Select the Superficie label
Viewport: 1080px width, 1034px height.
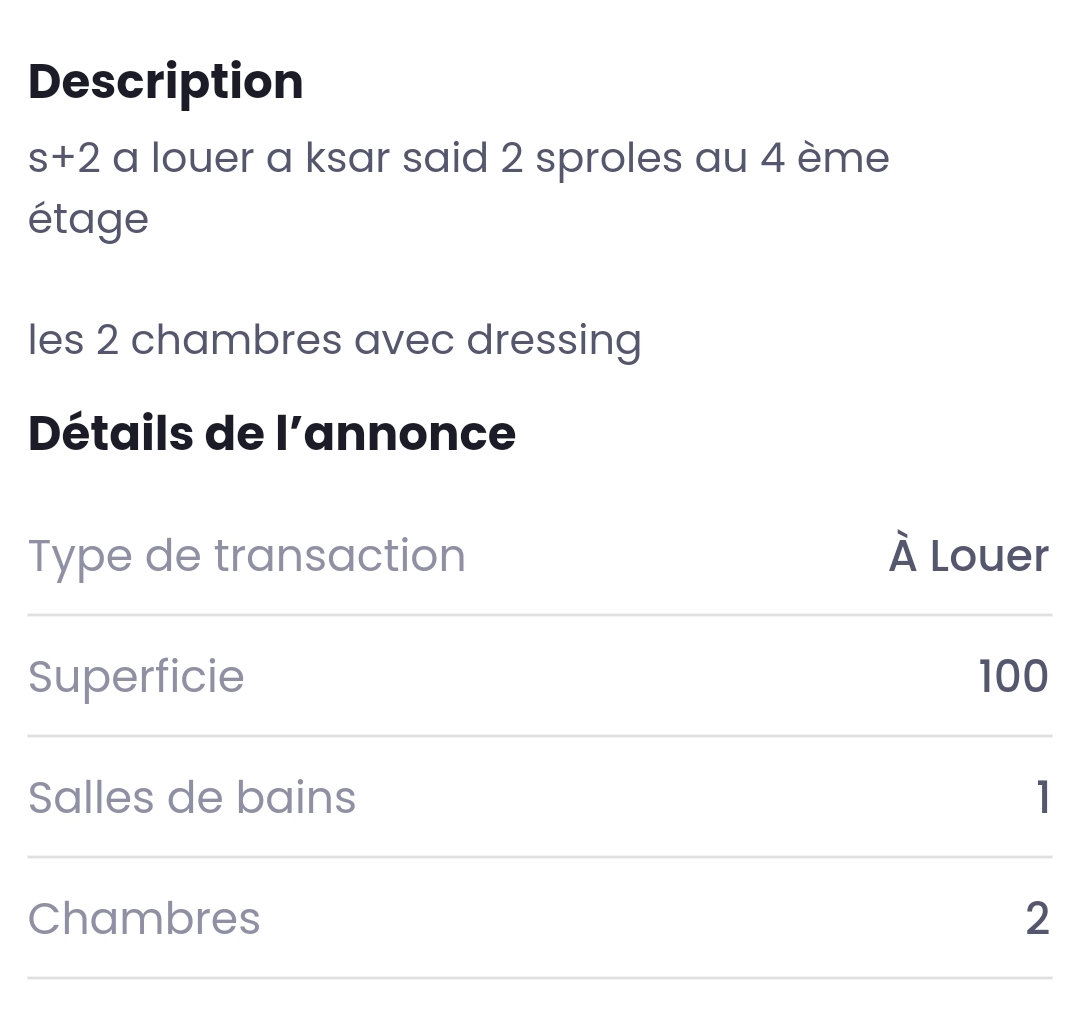(136, 677)
